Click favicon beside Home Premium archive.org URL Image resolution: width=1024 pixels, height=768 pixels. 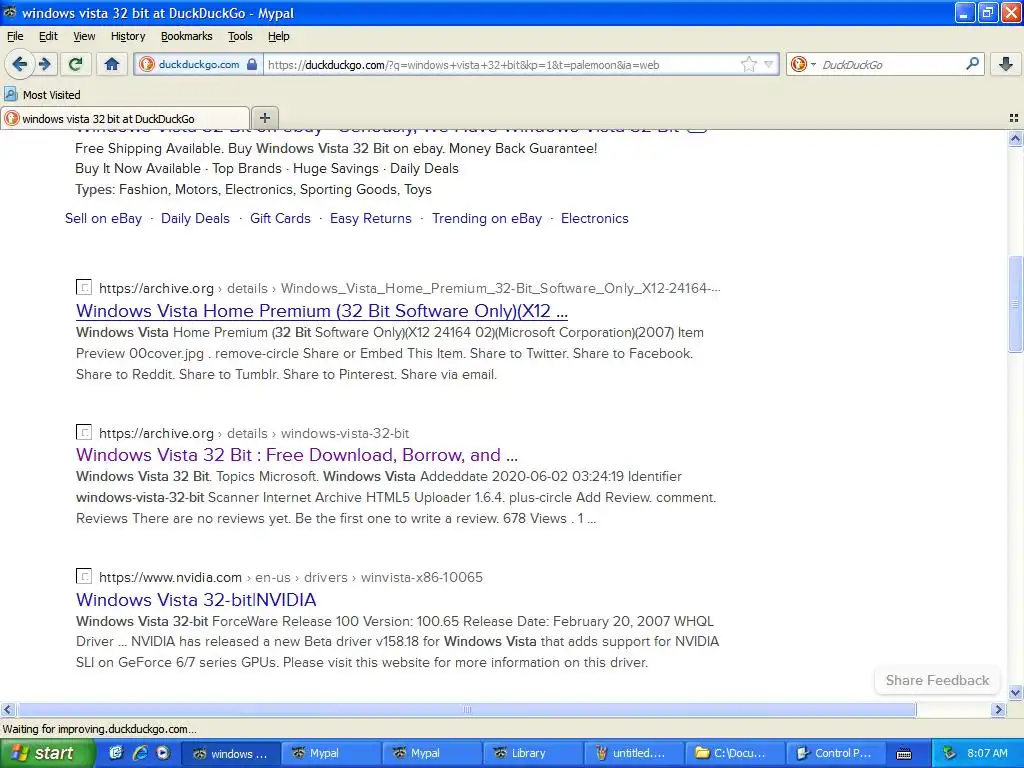tap(84, 287)
